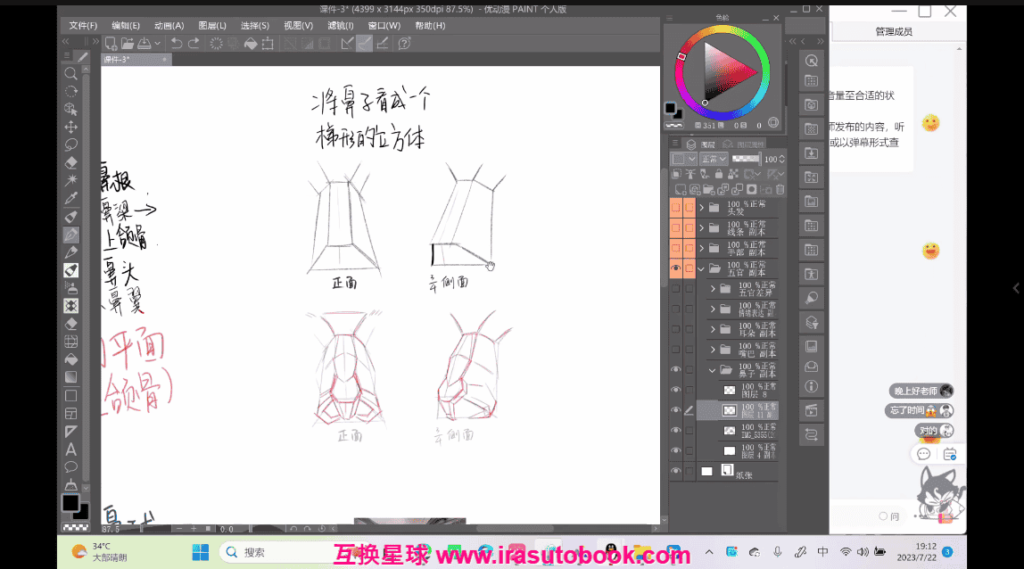The width and height of the screenshot is (1024, 569).
Task: Collapse the 鼻子 副本 layer folder
Action: pyautogui.click(x=714, y=369)
